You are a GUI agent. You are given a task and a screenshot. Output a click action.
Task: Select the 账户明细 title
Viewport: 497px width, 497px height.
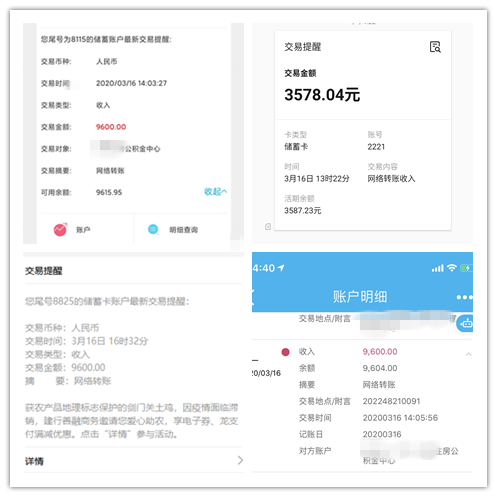[360, 297]
